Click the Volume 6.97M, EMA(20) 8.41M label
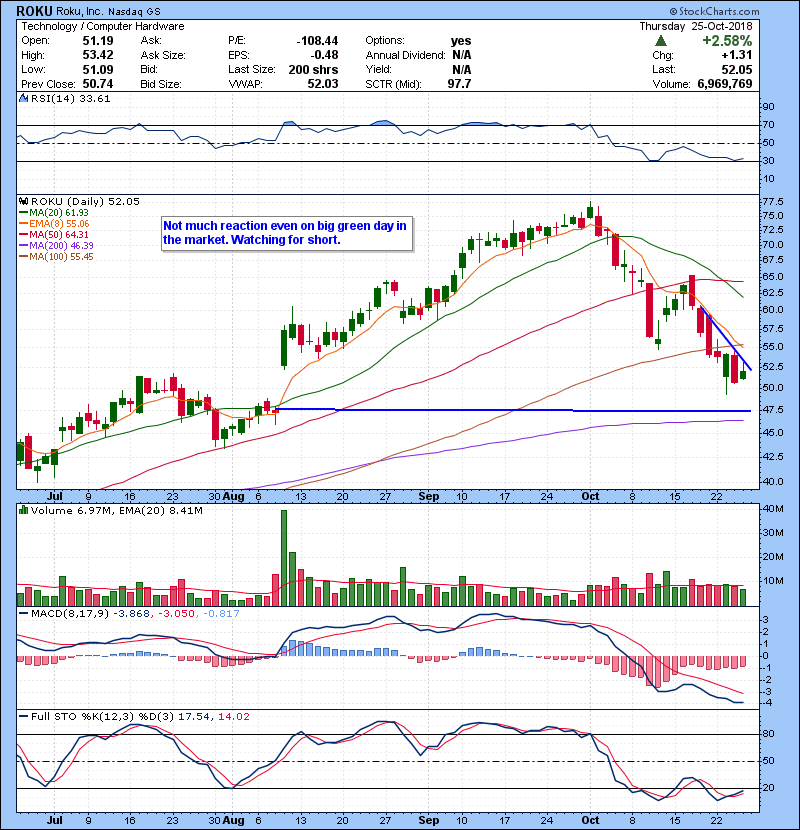The height and width of the screenshot is (830, 800). point(116,510)
